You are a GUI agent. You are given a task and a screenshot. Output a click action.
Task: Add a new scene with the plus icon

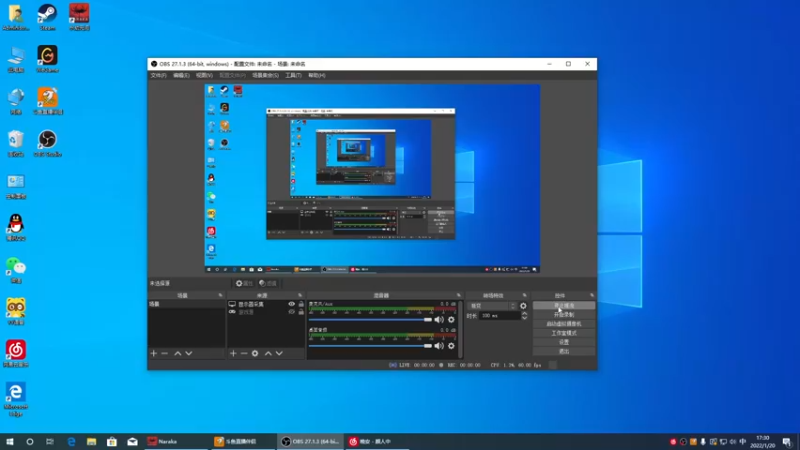point(154,353)
